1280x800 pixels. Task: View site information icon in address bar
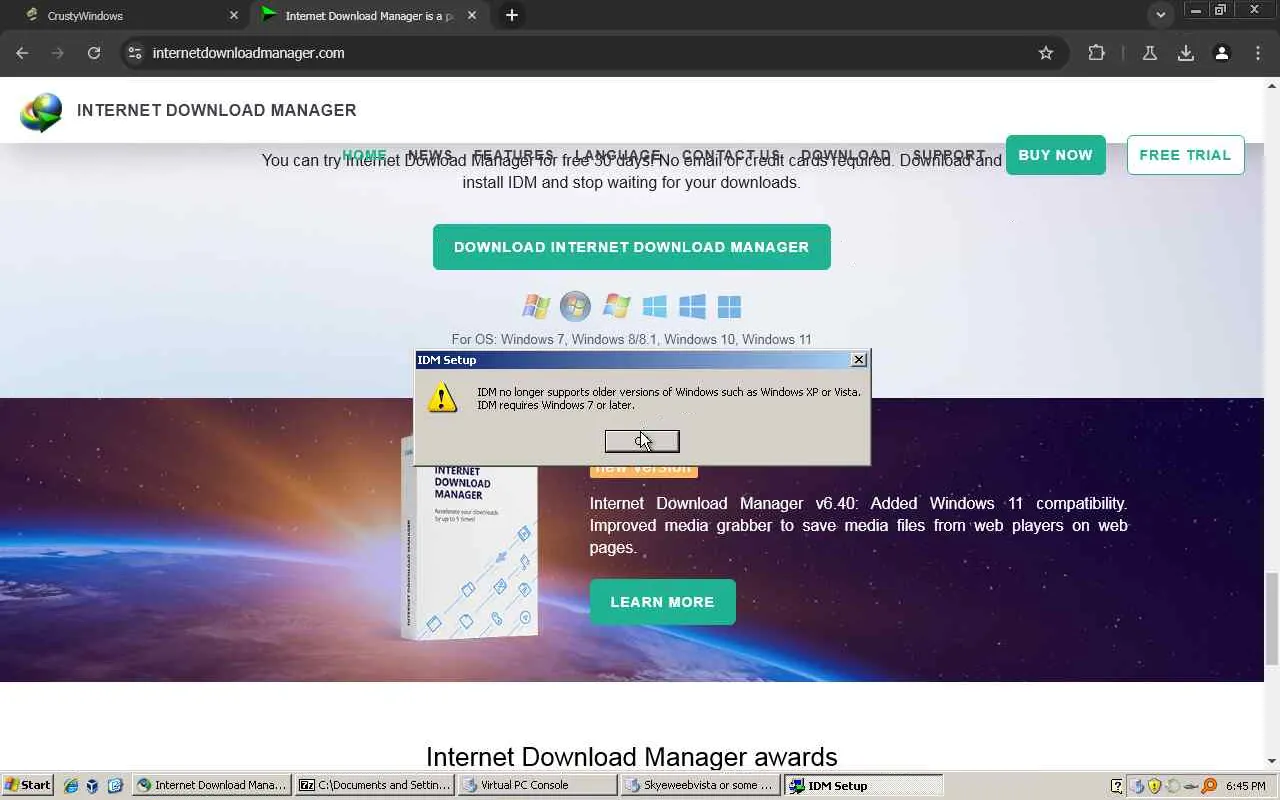point(135,53)
